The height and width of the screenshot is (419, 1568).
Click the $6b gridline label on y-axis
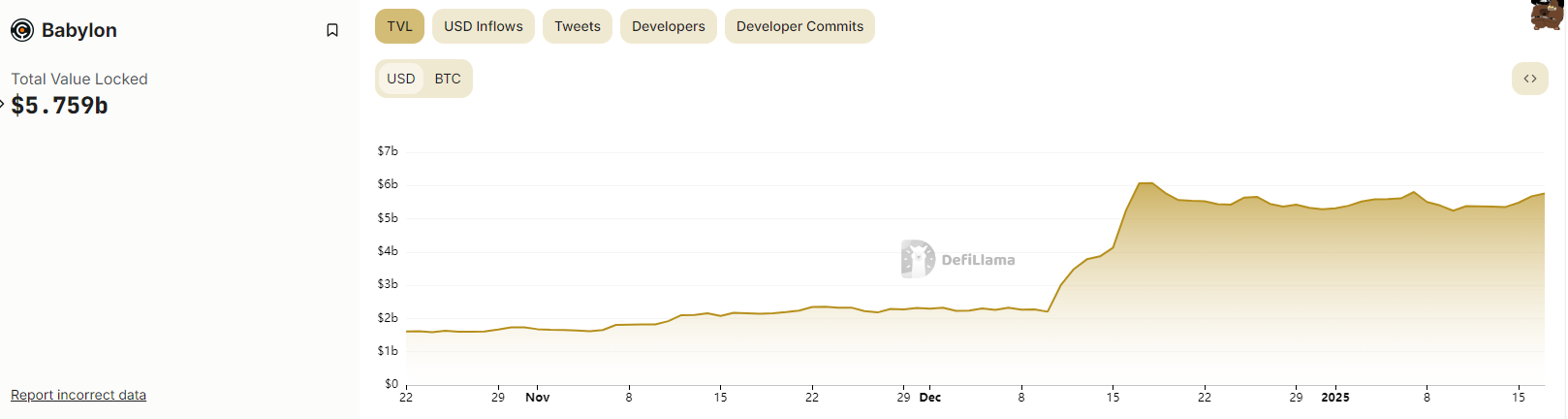(388, 184)
